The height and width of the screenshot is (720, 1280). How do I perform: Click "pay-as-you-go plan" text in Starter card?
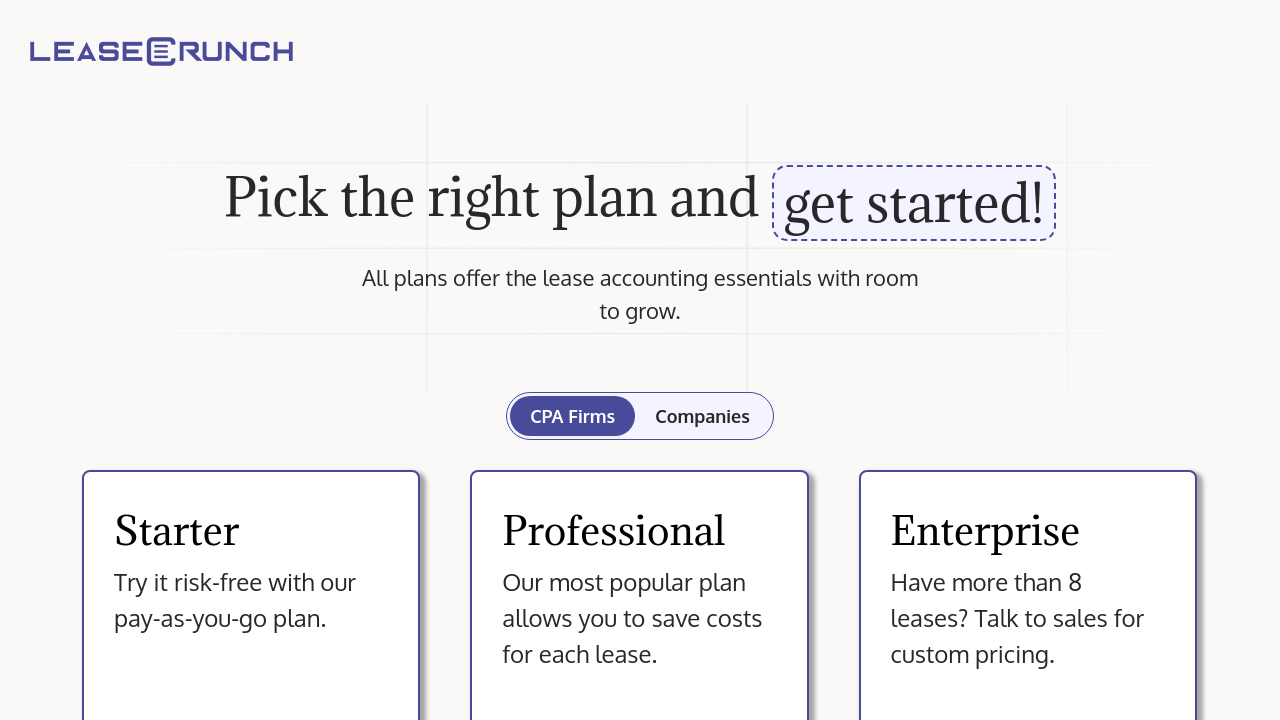[220, 618]
